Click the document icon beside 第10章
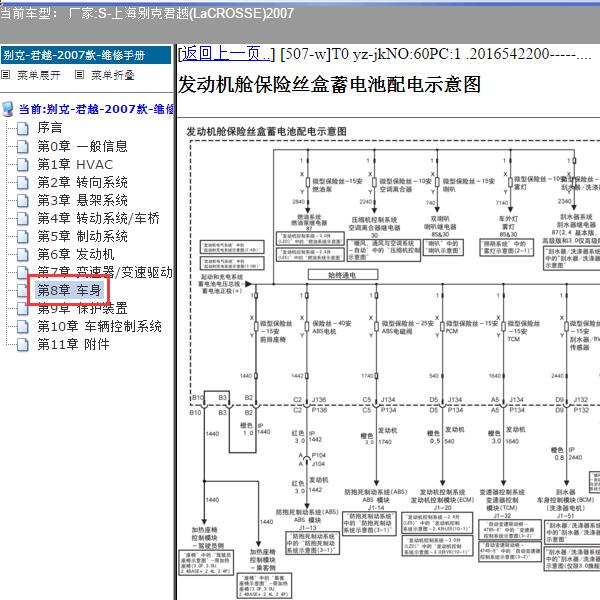 pyautogui.click(x=23, y=327)
